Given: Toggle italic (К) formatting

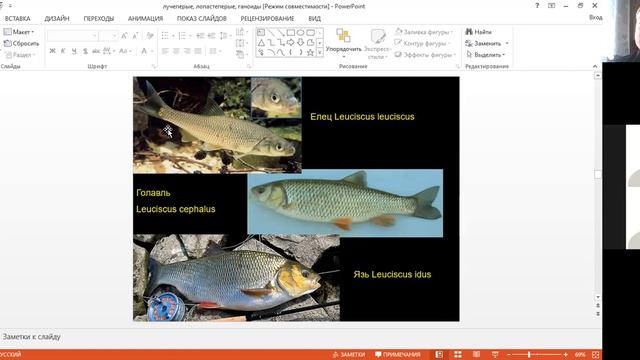Looking at the screenshot, I should (x=63, y=51).
